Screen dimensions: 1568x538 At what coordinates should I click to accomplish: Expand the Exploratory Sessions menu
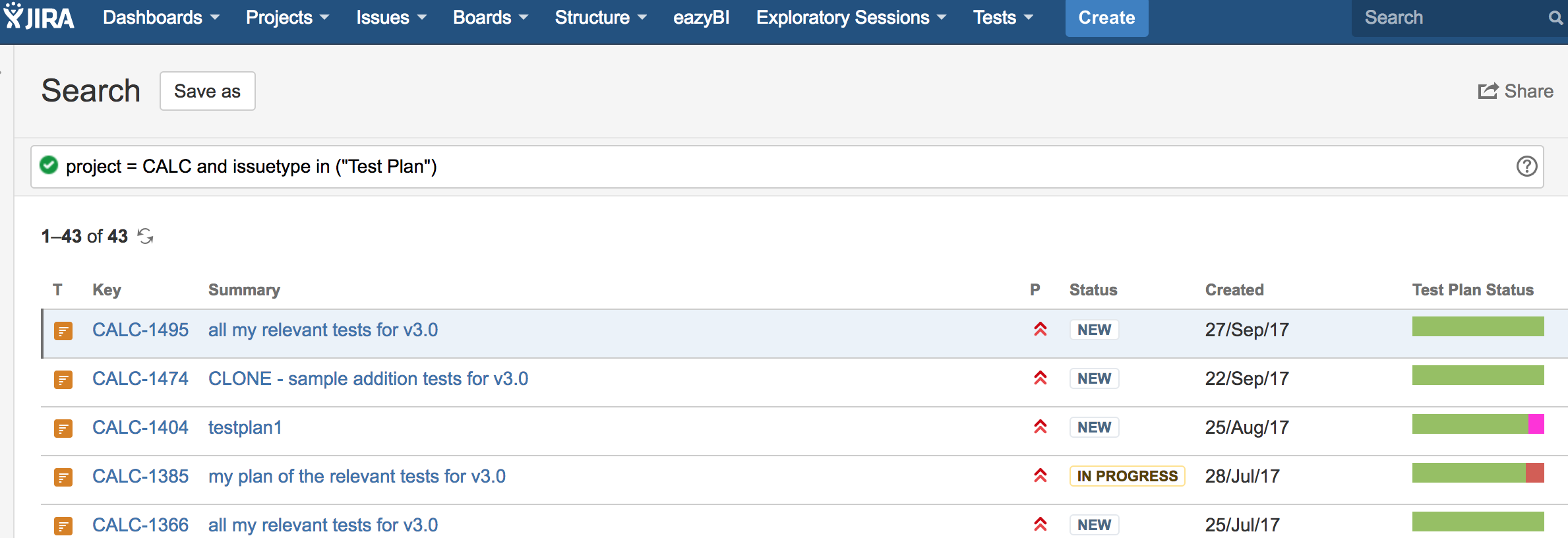tap(851, 17)
